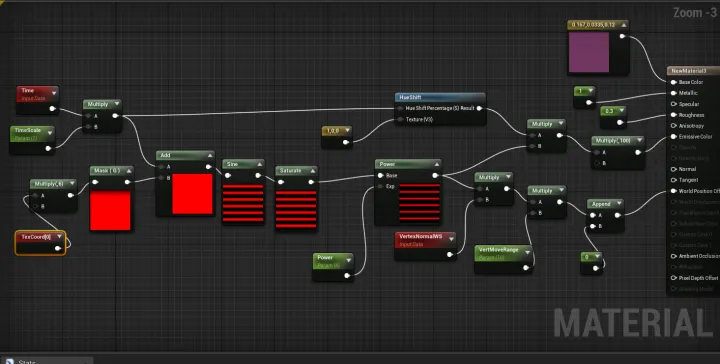Viewport: 720px width, 364px height.
Task: Click the purple color preview swatch
Action: click(x=589, y=52)
